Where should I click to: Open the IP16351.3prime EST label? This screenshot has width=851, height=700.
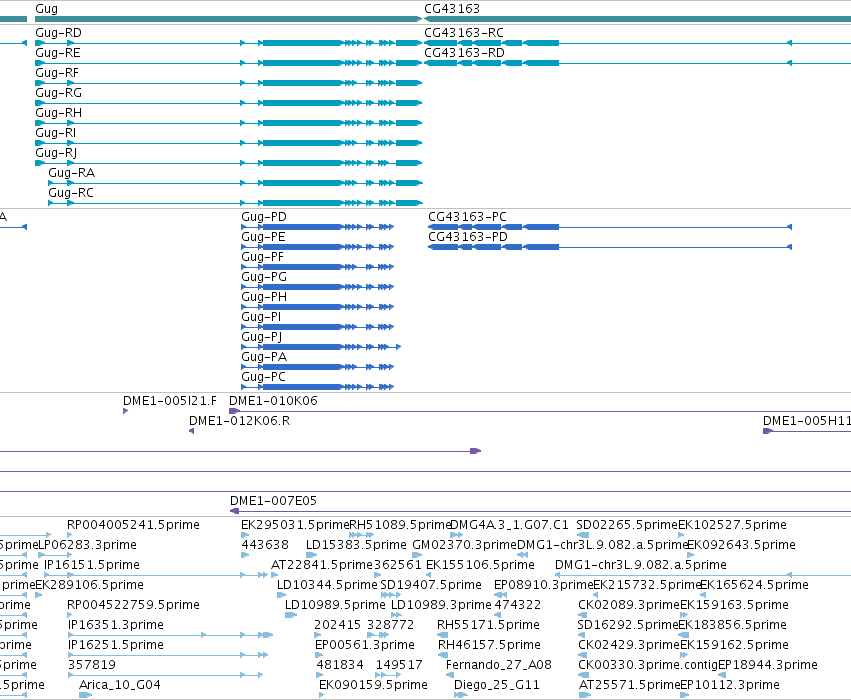116,625
